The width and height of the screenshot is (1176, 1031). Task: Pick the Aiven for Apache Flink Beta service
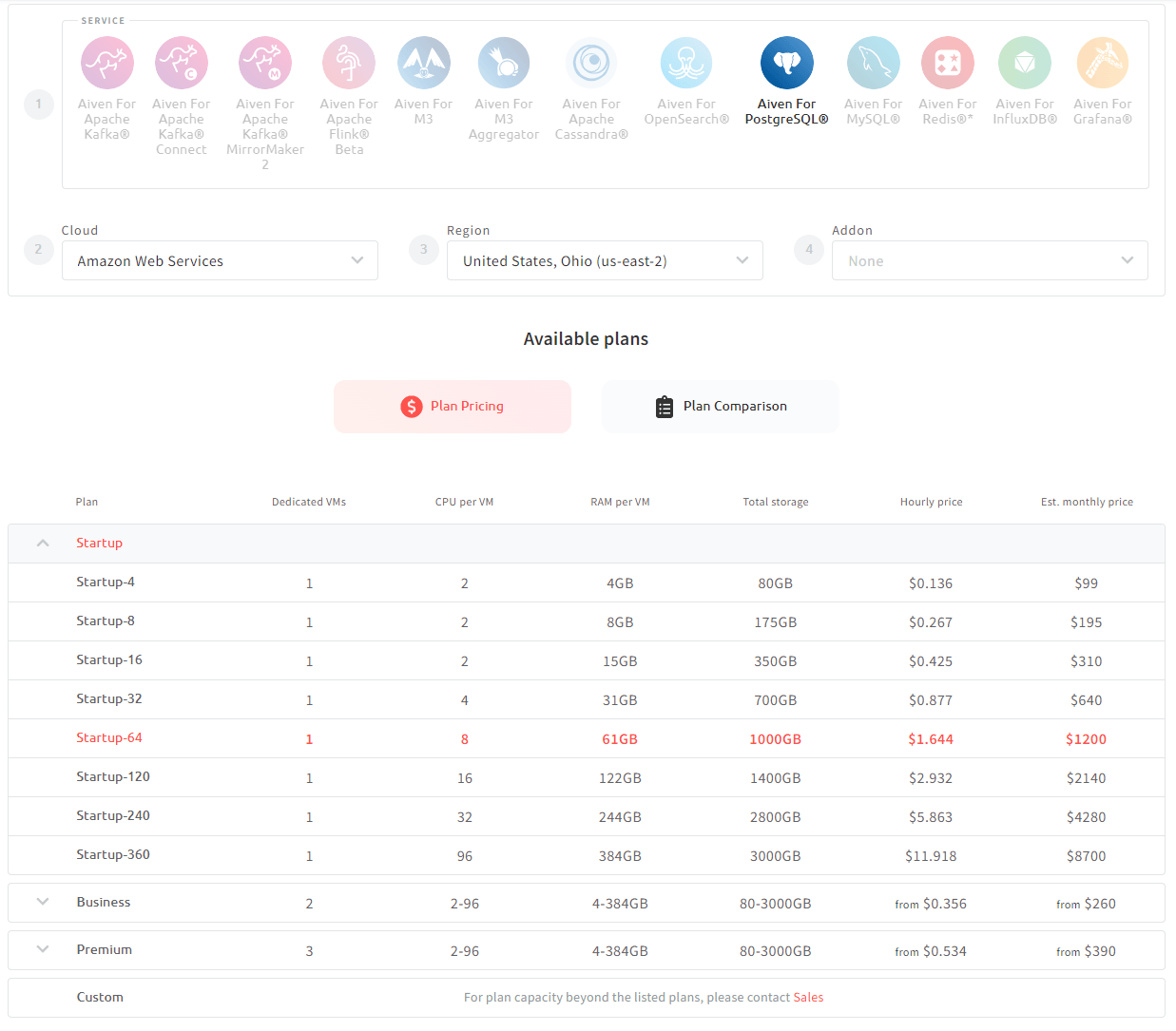348,62
